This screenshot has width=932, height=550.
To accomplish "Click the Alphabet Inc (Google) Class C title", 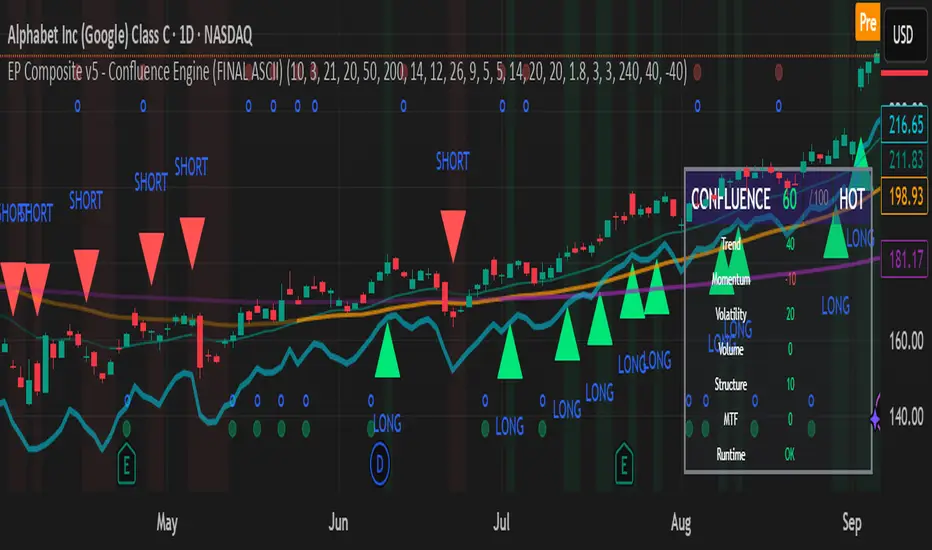I will [130, 36].
